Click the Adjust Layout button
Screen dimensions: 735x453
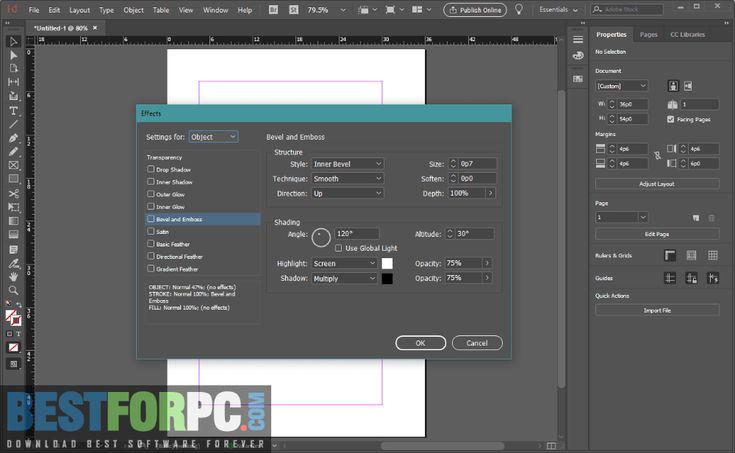click(x=657, y=184)
